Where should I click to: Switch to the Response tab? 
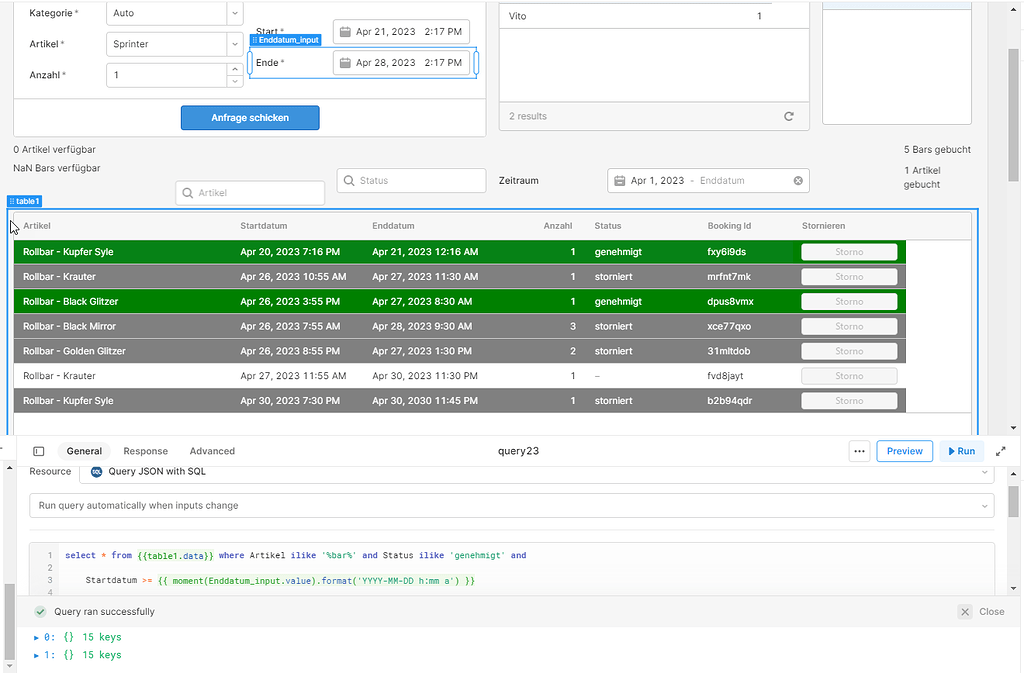tap(145, 451)
